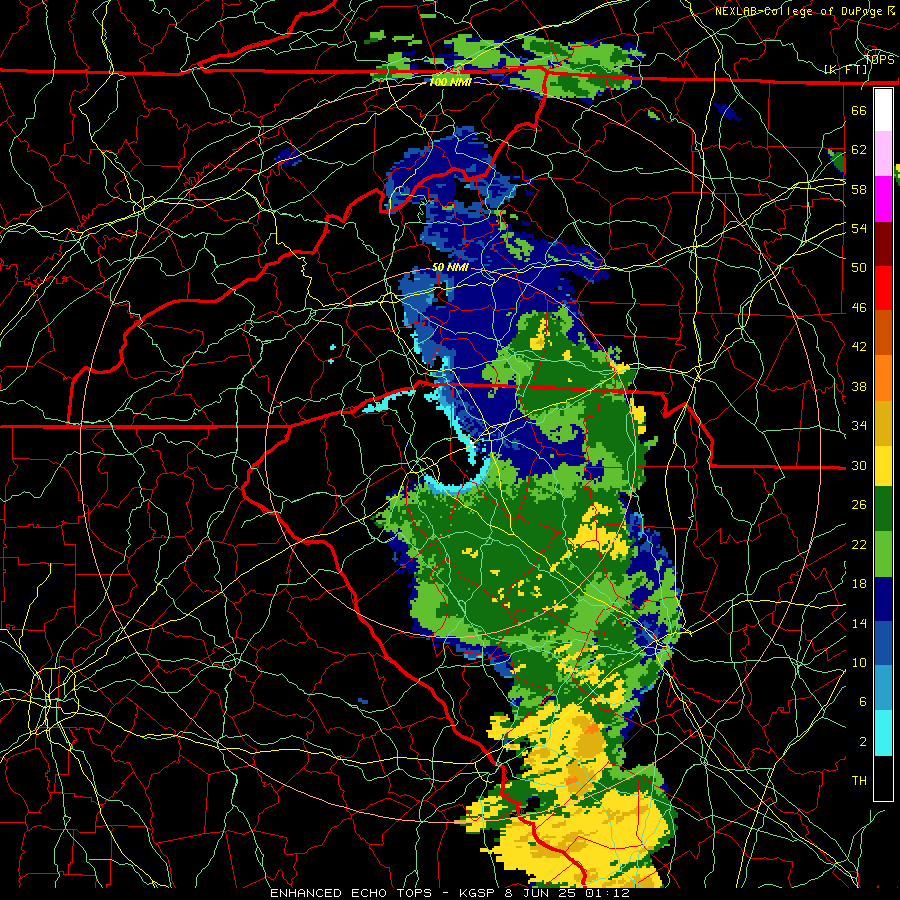
Task: Select the light green legend swatch
Action: pos(883,554)
